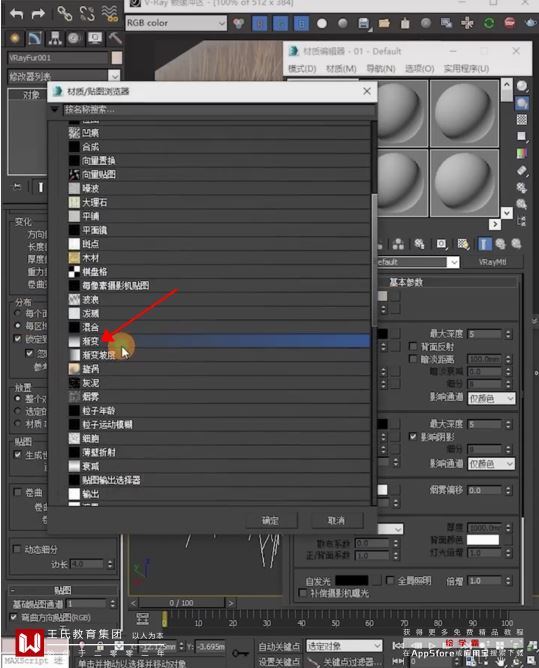
Task: Click the sample slots scroll right arrow
Action: [x=495, y=224]
